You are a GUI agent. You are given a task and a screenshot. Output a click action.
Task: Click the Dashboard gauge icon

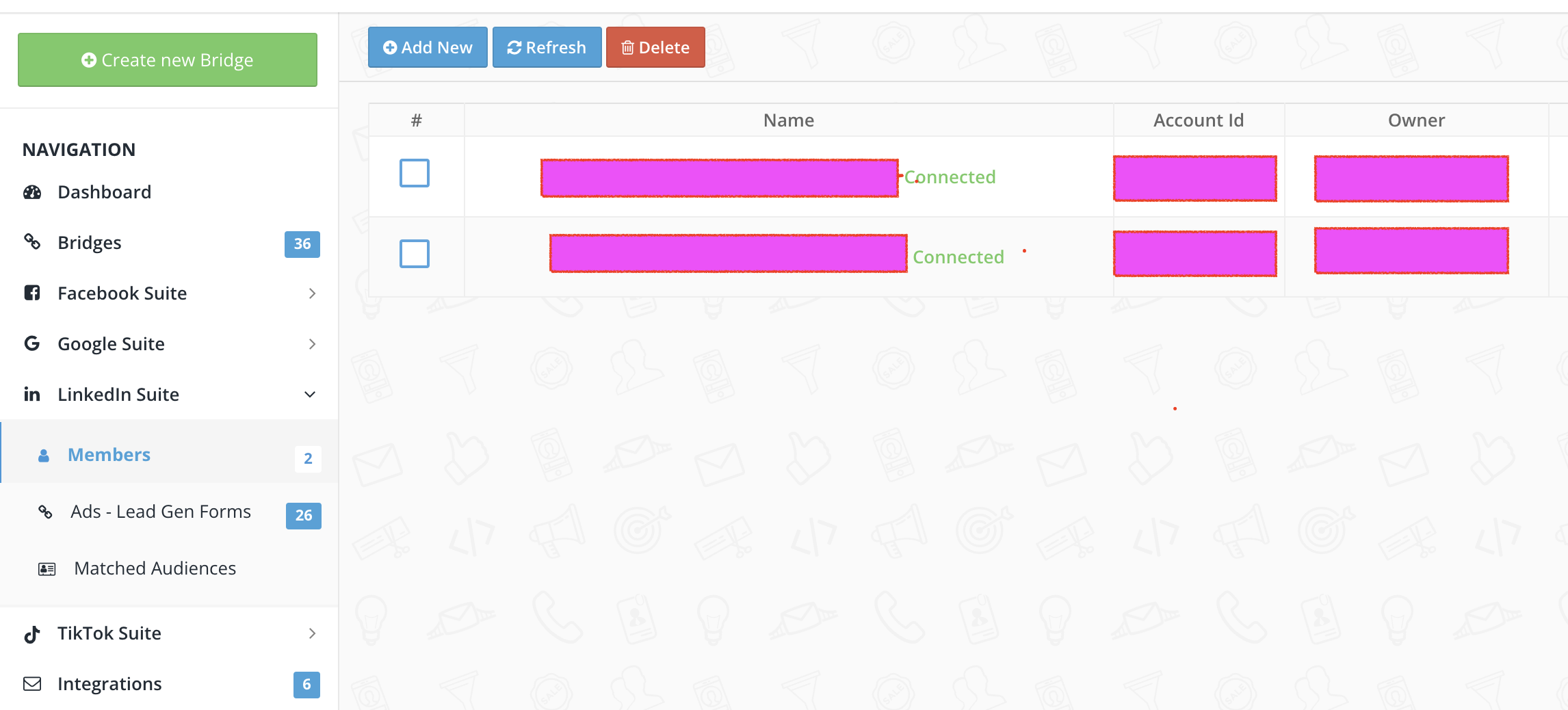(32, 192)
